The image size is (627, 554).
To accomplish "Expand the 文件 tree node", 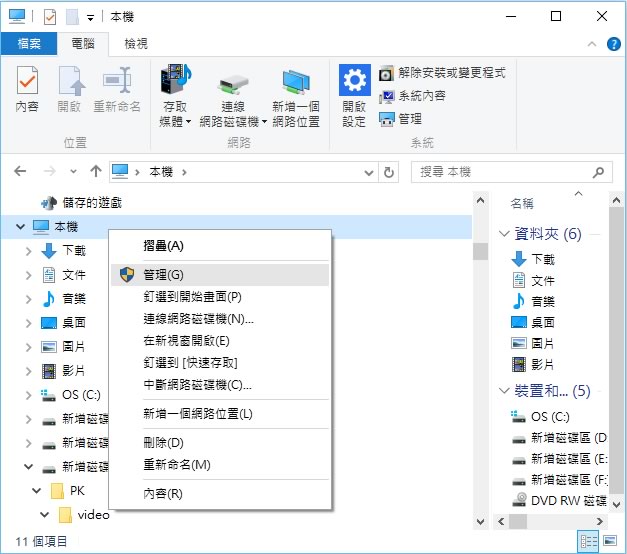I will click(x=28, y=275).
